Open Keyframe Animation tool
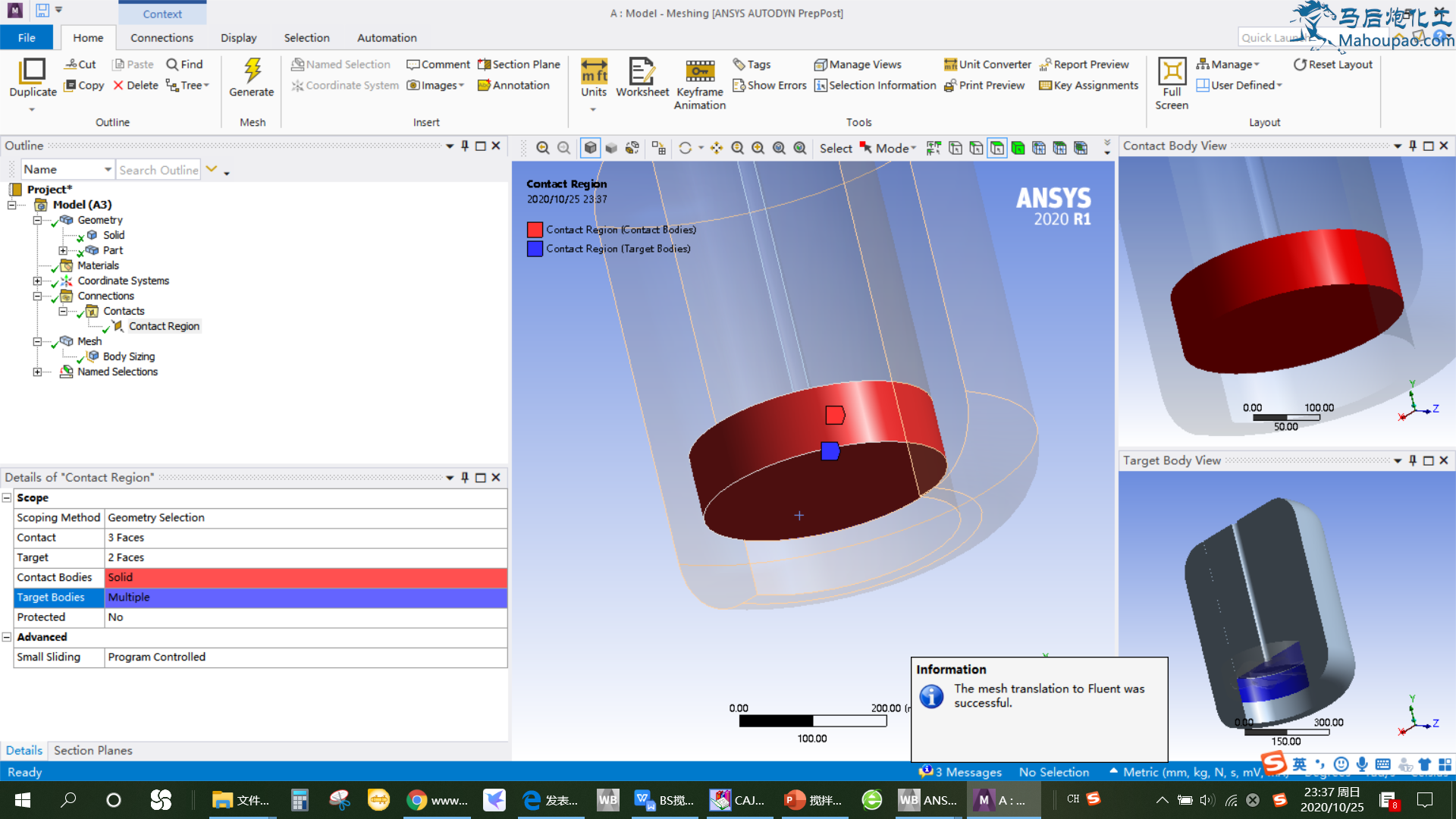 (x=700, y=84)
